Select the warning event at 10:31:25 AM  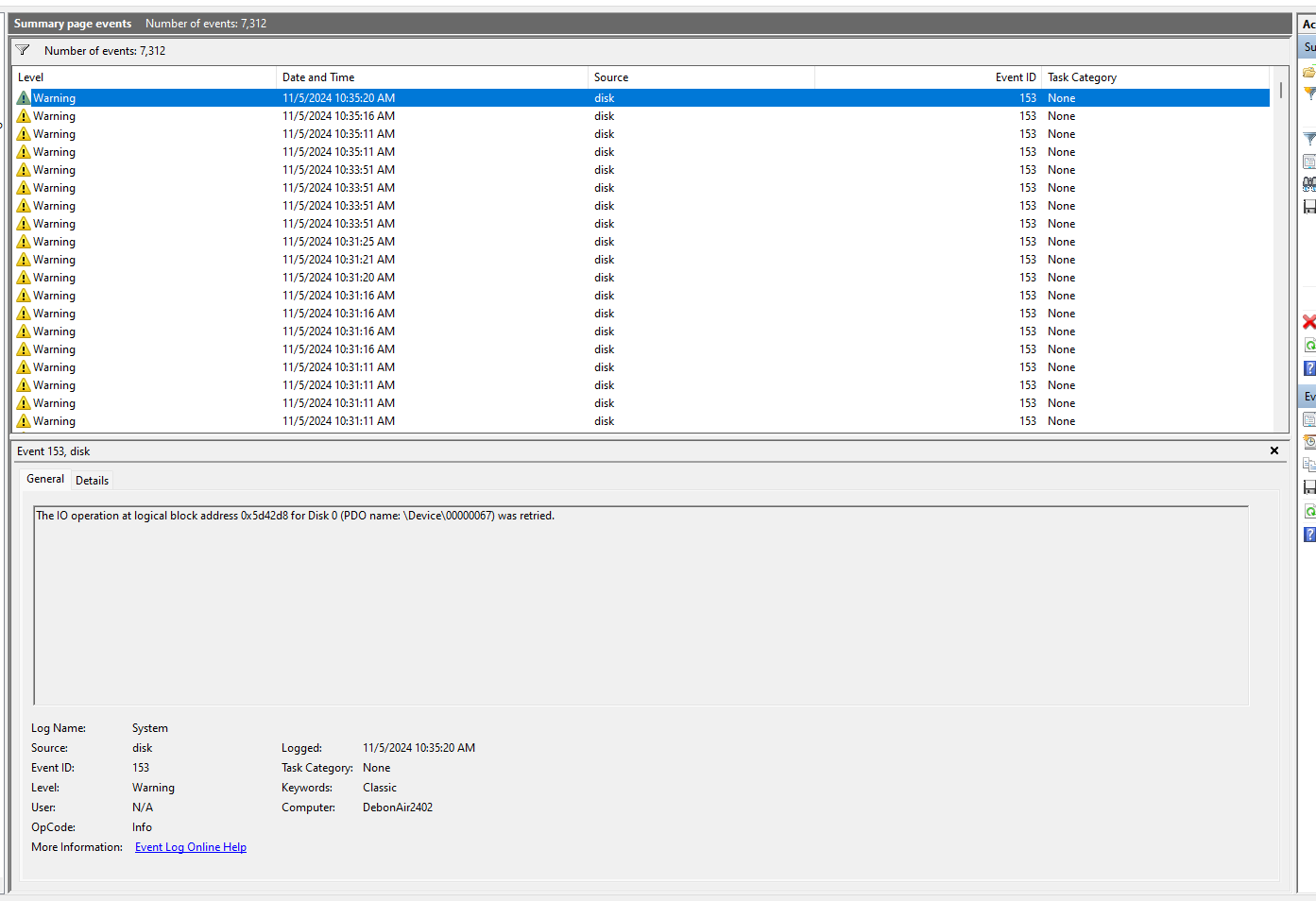tap(338, 242)
